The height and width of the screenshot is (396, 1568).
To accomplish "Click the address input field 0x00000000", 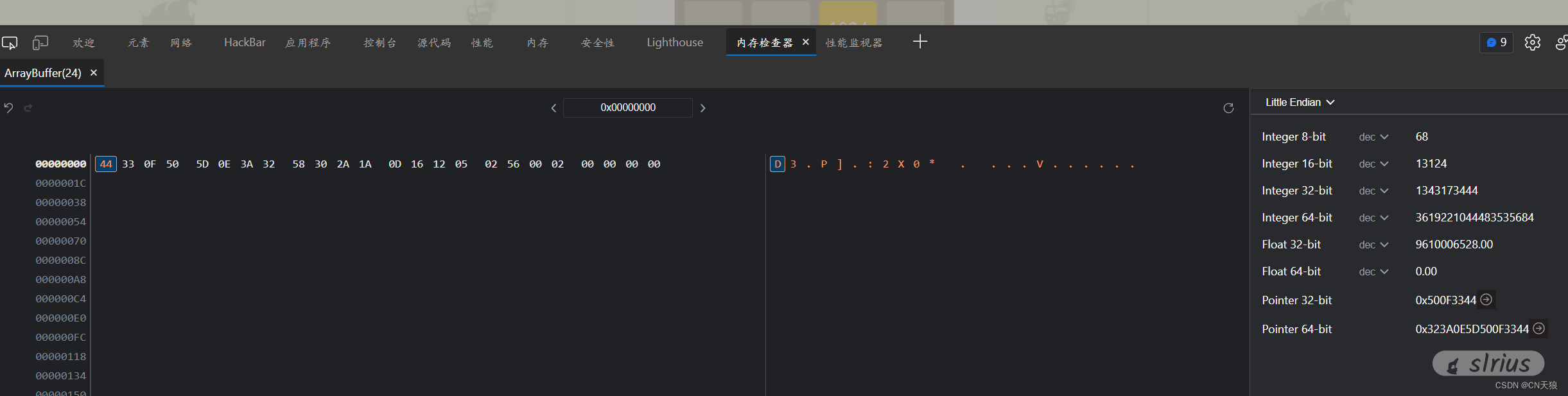I will 627,108.
